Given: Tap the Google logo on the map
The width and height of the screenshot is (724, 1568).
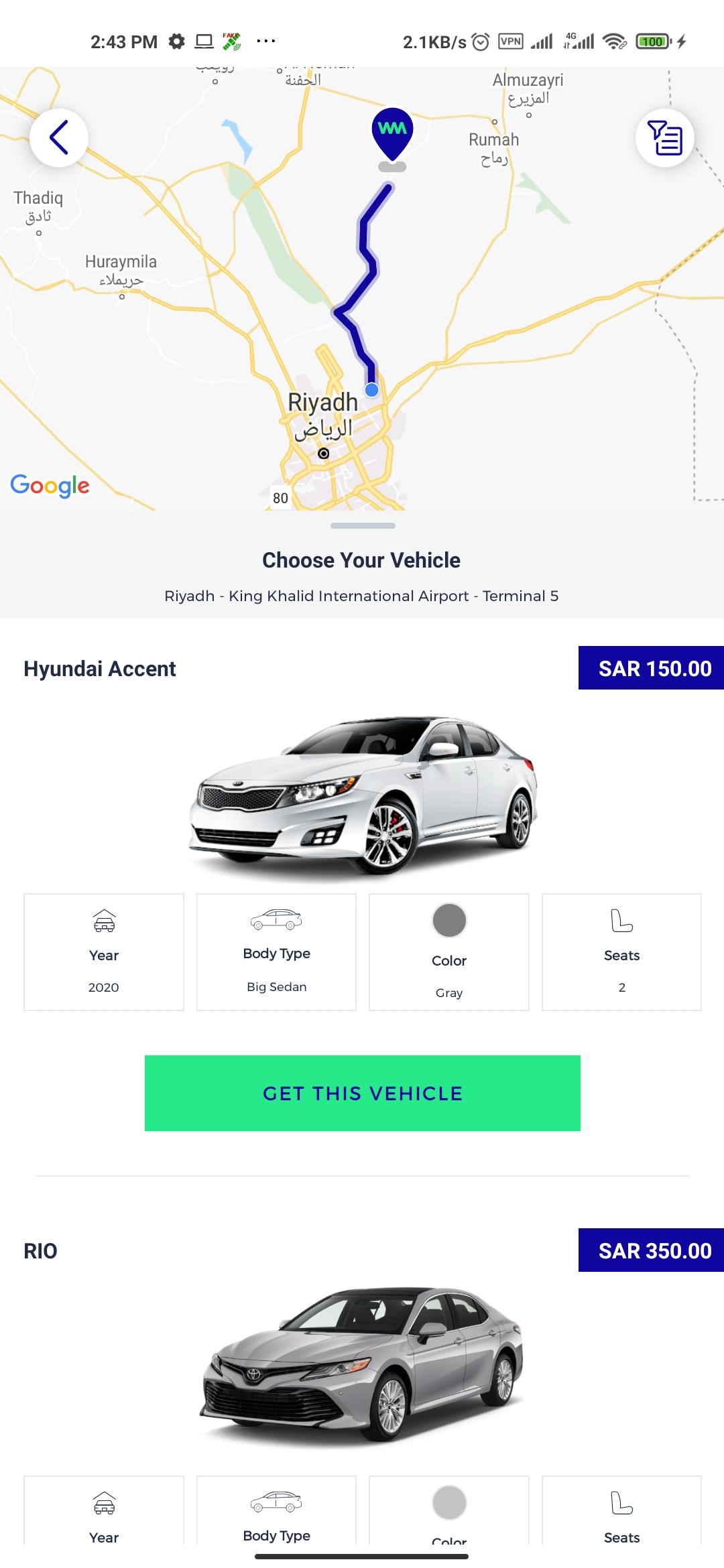Looking at the screenshot, I should [50, 485].
